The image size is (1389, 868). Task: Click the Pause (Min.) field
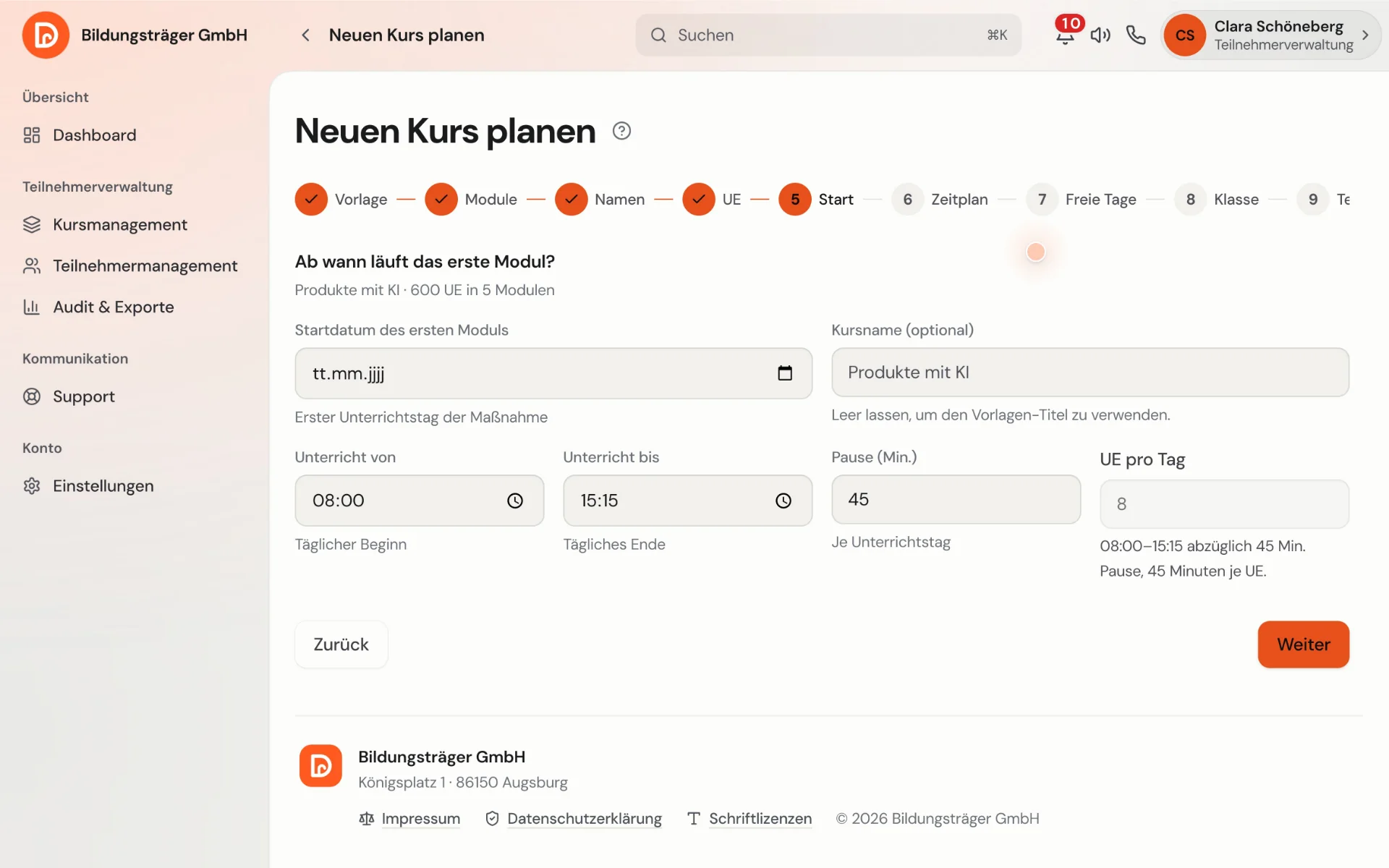click(956, 499)
